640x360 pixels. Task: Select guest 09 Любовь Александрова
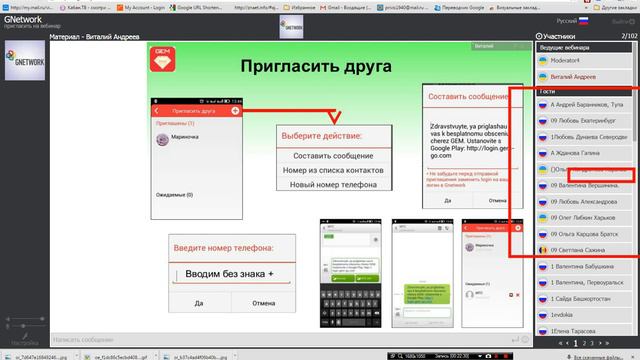pos(584,202)
